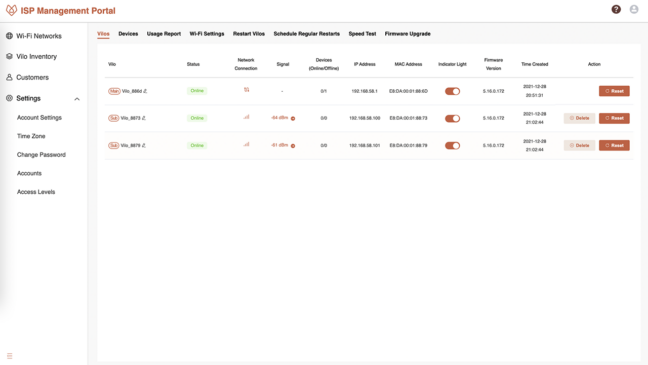Toggle indicator light for Vilo_886d

(x=452, y=91)
